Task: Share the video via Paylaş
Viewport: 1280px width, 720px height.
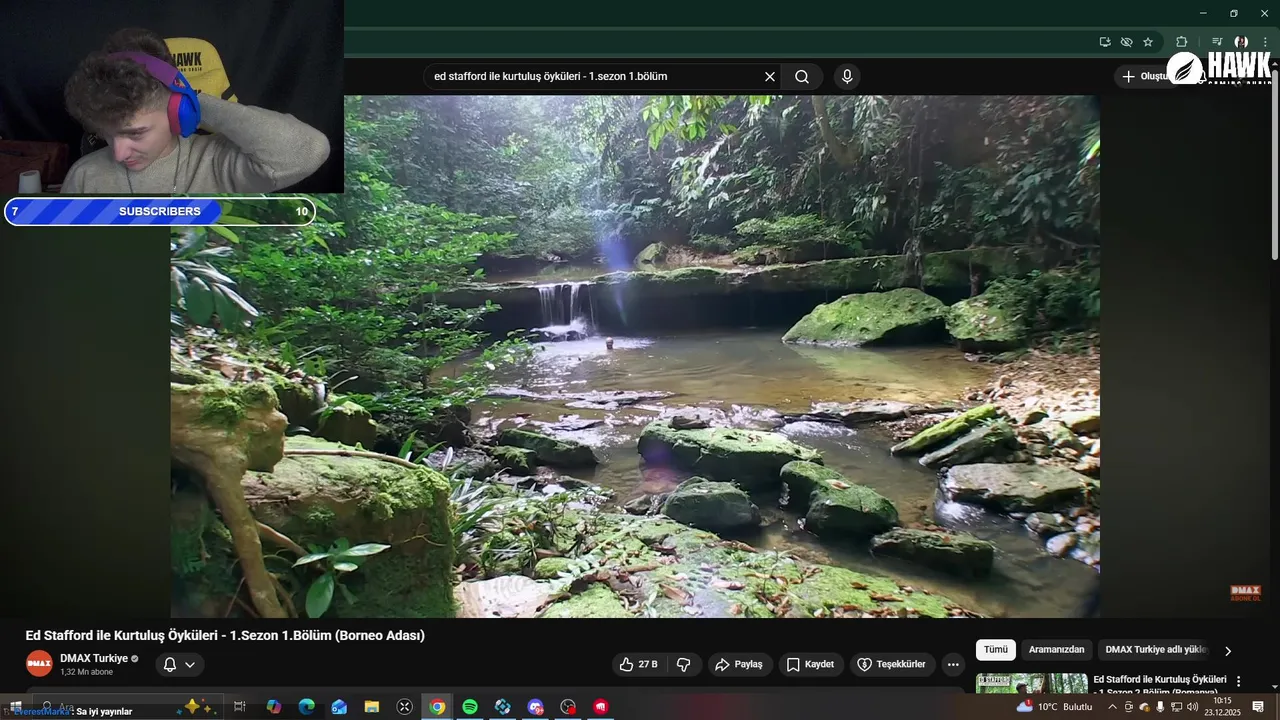Action: (740, 664)
